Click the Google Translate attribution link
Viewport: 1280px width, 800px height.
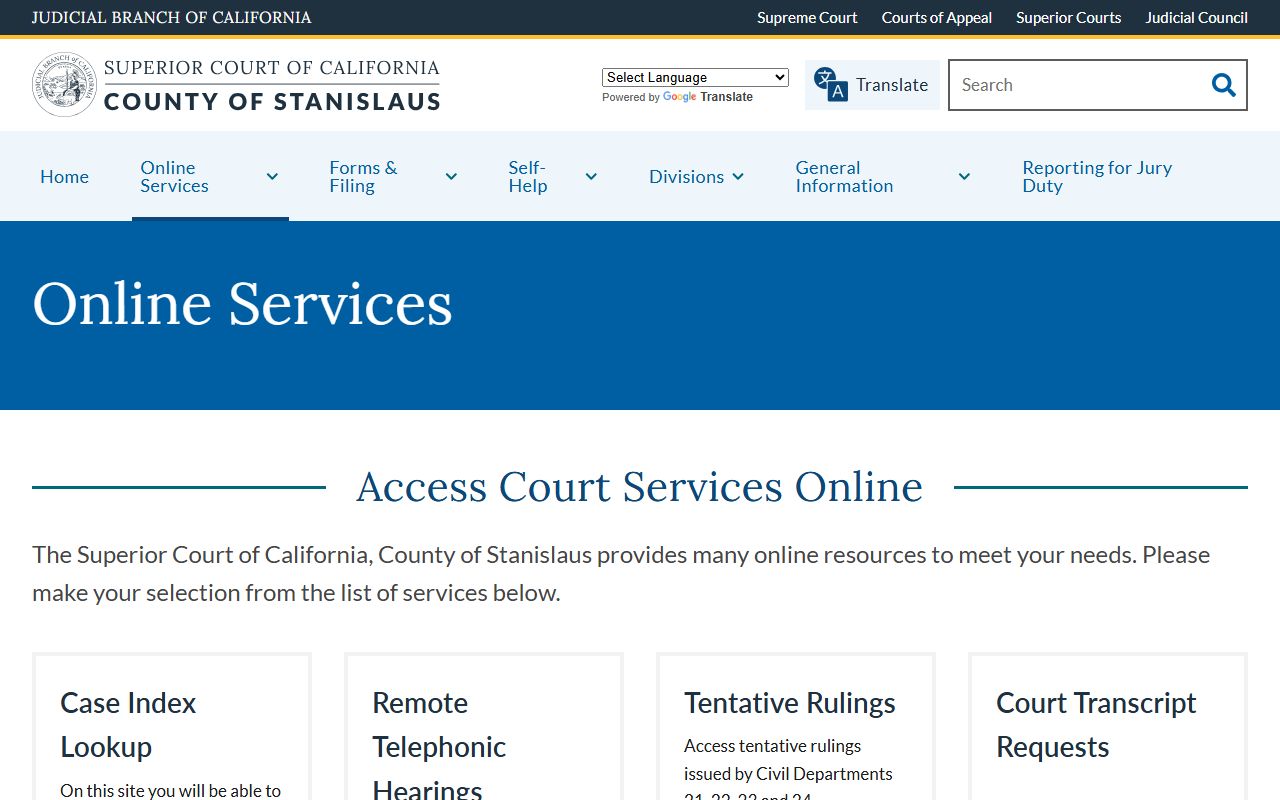pyautogui.click(x=708, y=97)
